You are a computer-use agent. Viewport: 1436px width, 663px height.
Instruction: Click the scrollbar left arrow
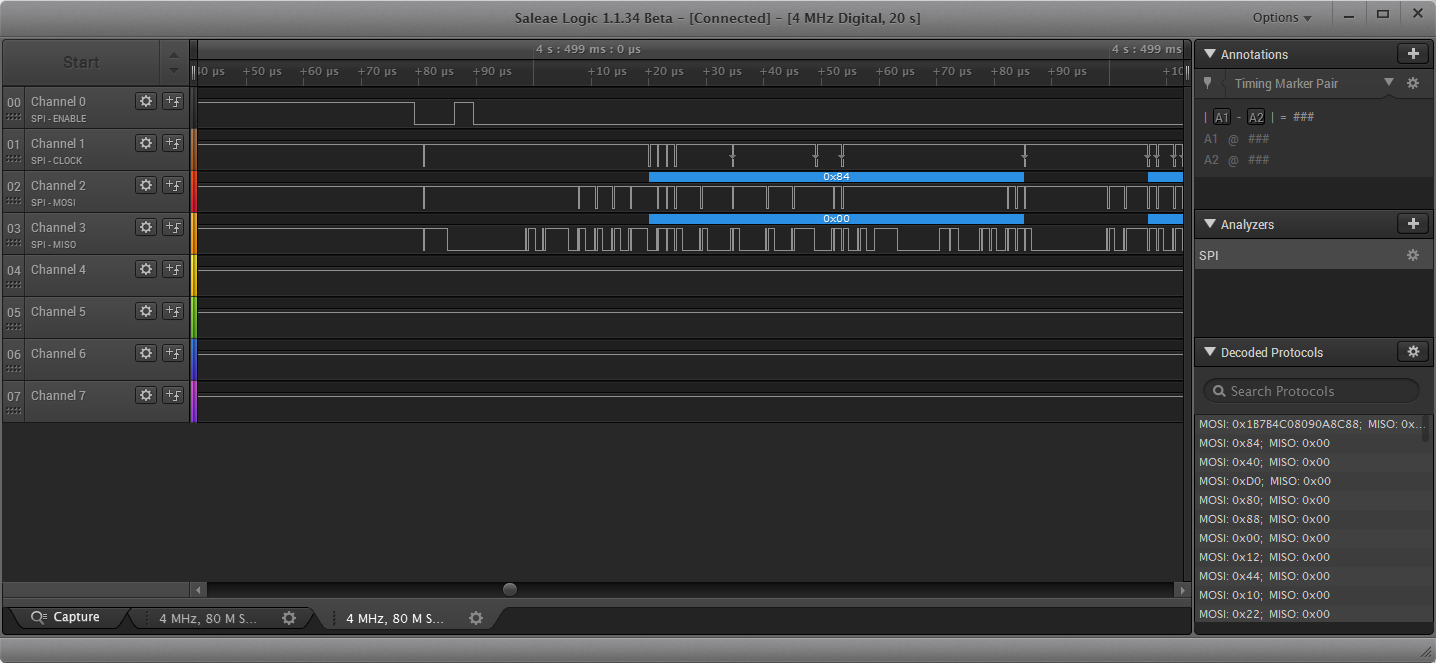tap(198, 590)
